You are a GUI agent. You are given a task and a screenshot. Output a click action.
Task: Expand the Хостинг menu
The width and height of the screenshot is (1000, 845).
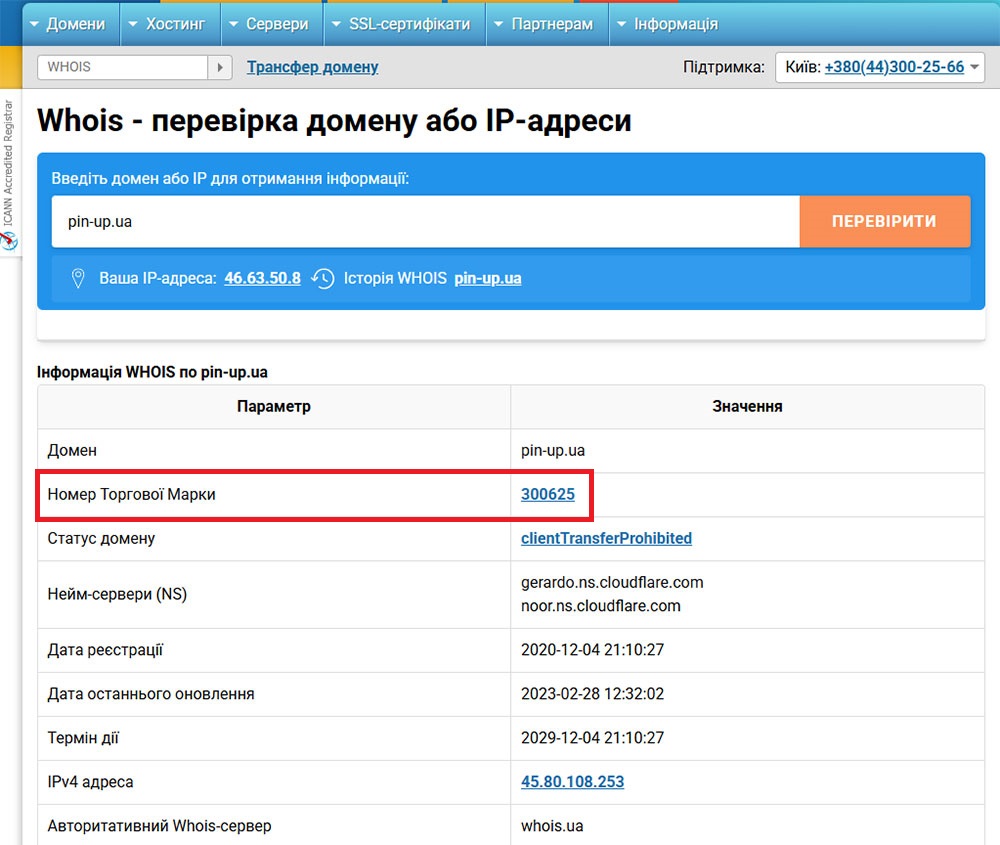165,24
